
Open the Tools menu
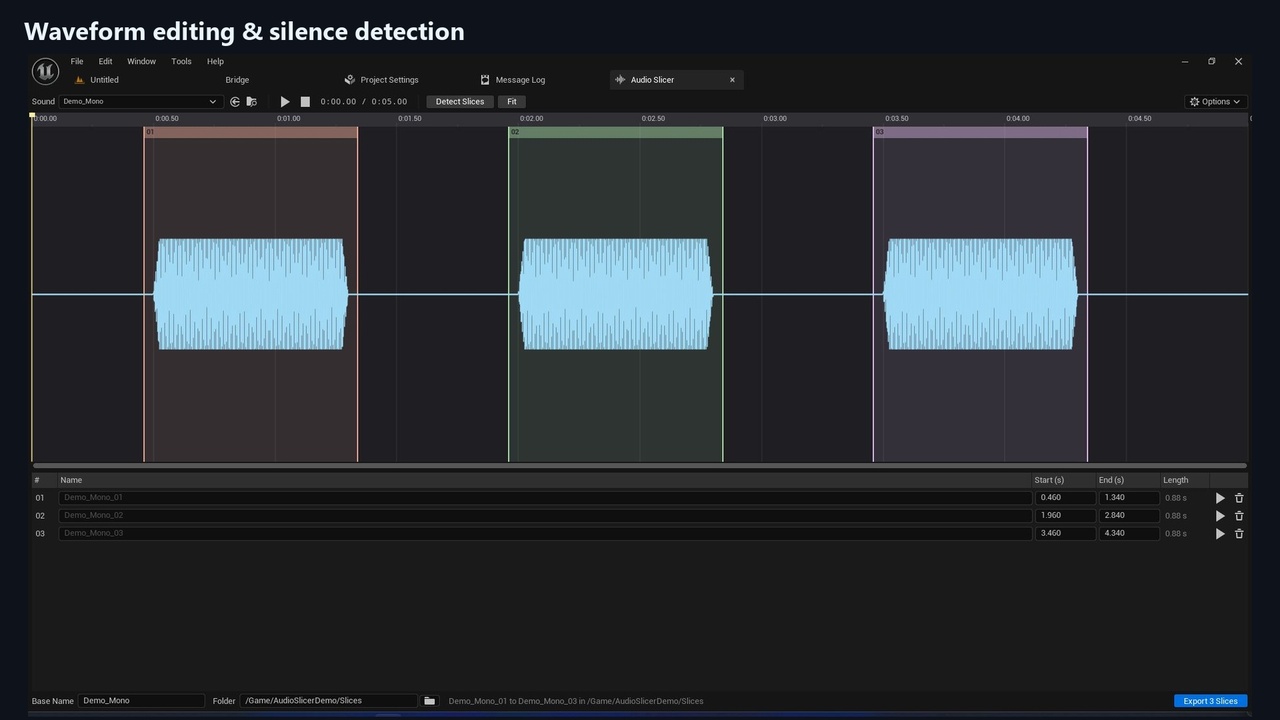tap(181, 61)
